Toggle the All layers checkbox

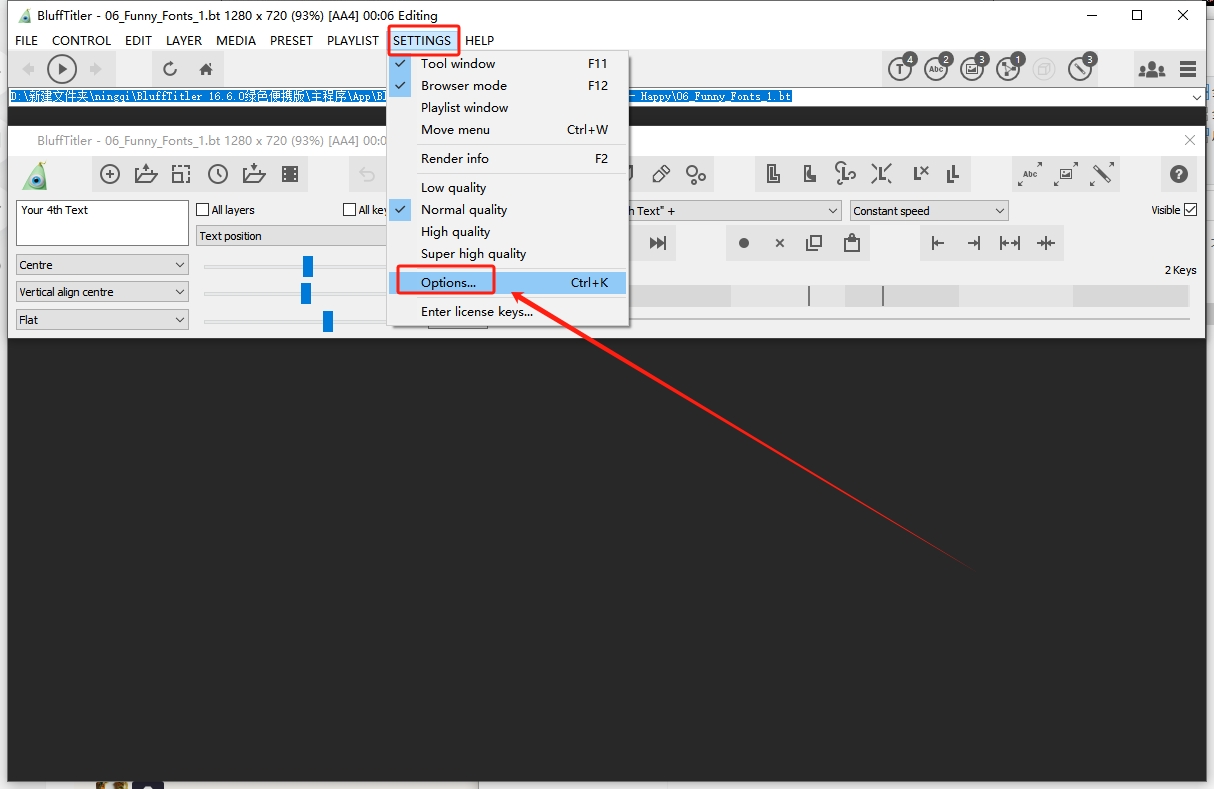pos(203,210)
